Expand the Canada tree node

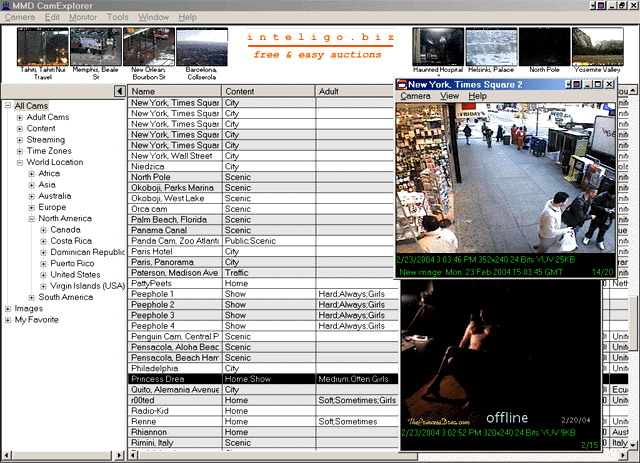[43, 230]
